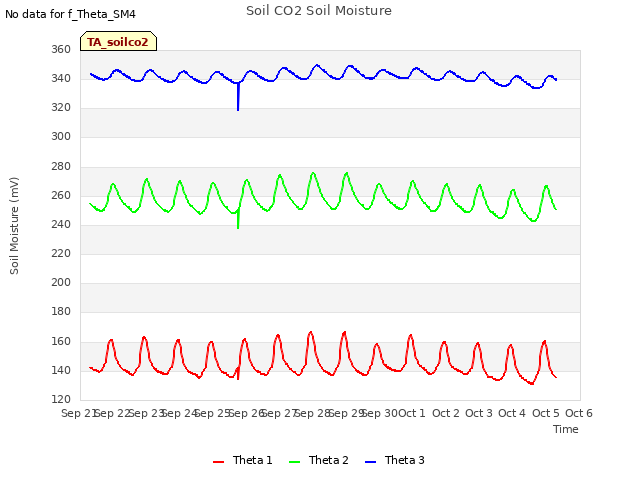Click the Oct 2 x-axis label
Viewport: 640px width, 480px height.
coord(446,413)
